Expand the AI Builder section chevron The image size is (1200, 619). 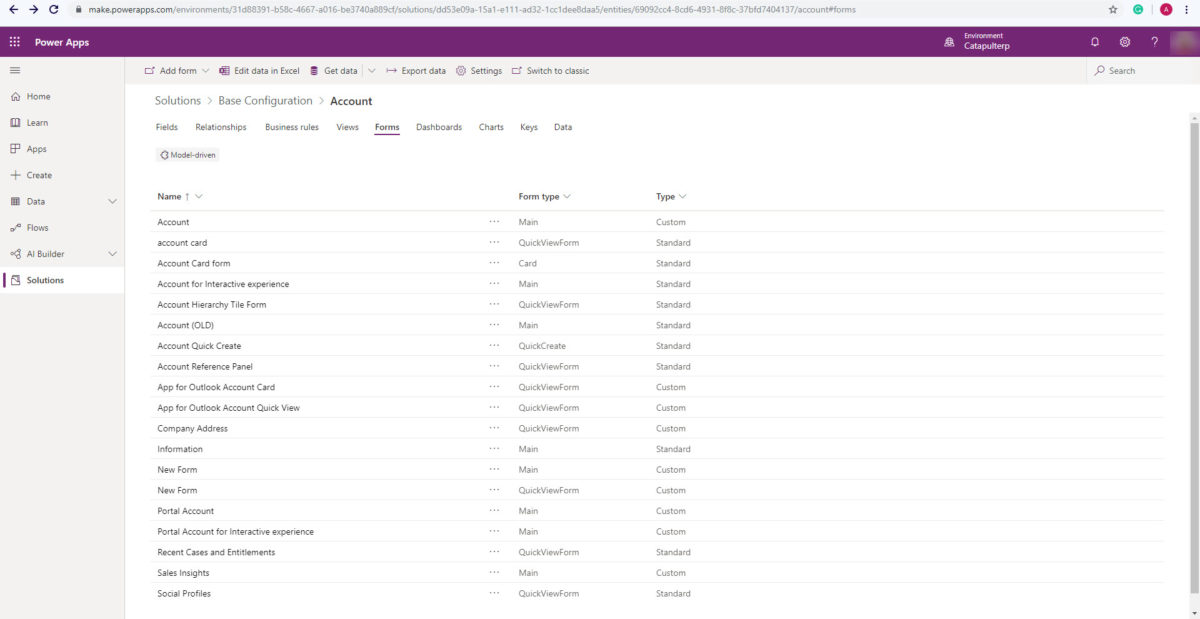click(x=112, y=254)
